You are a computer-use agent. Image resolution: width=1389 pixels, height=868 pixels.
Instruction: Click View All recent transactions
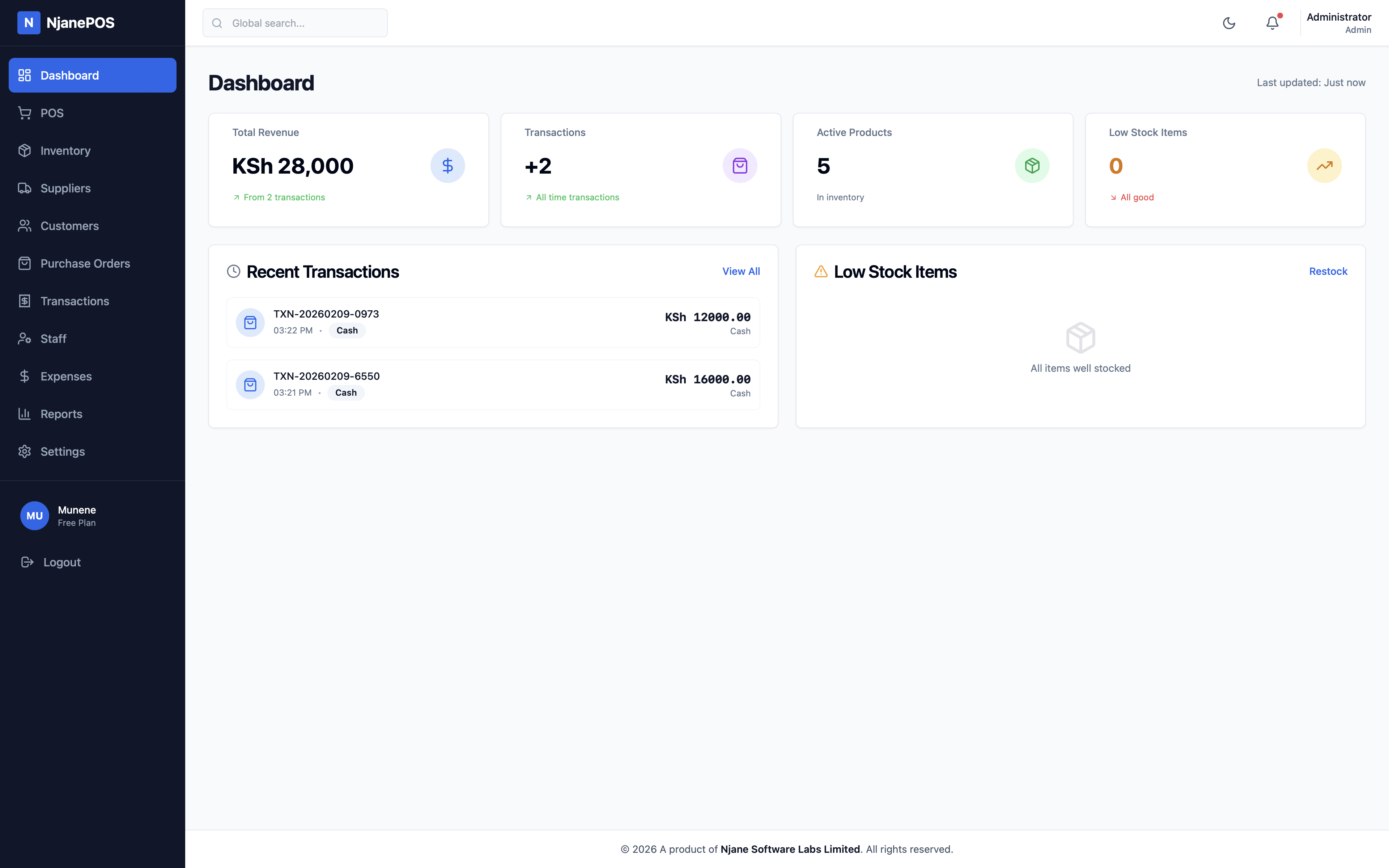point(740,271)
